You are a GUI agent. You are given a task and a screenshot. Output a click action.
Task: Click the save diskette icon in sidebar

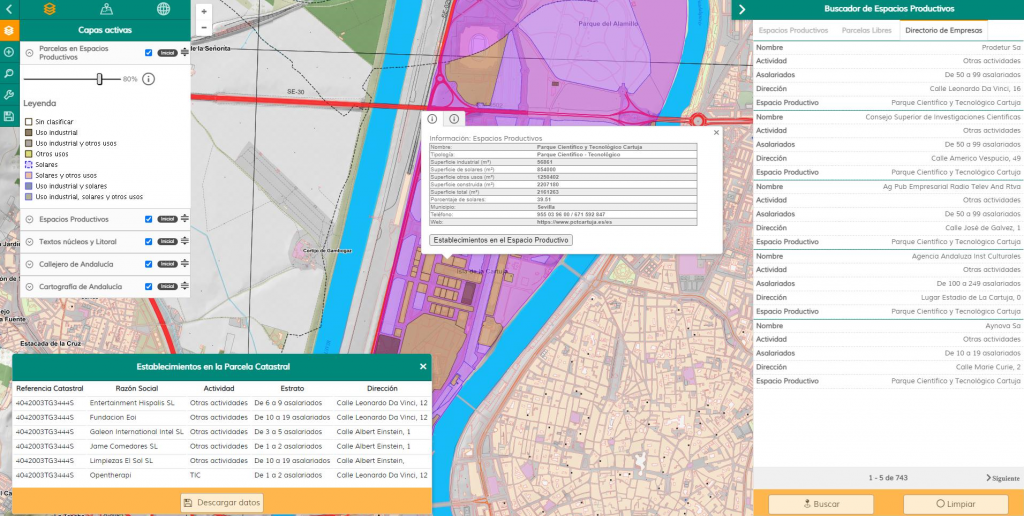tap(9, 116)
